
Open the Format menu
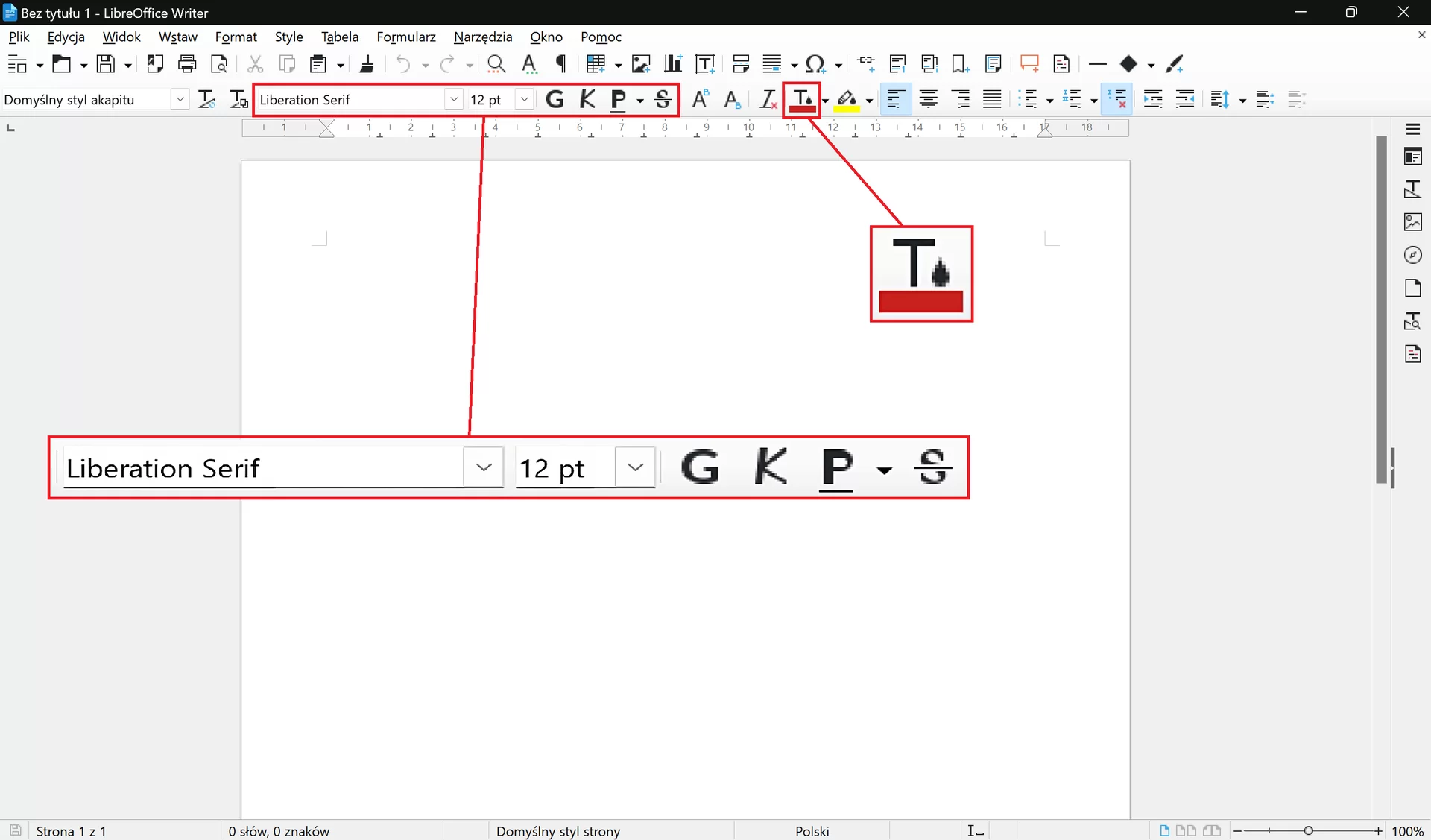point(236,37)
